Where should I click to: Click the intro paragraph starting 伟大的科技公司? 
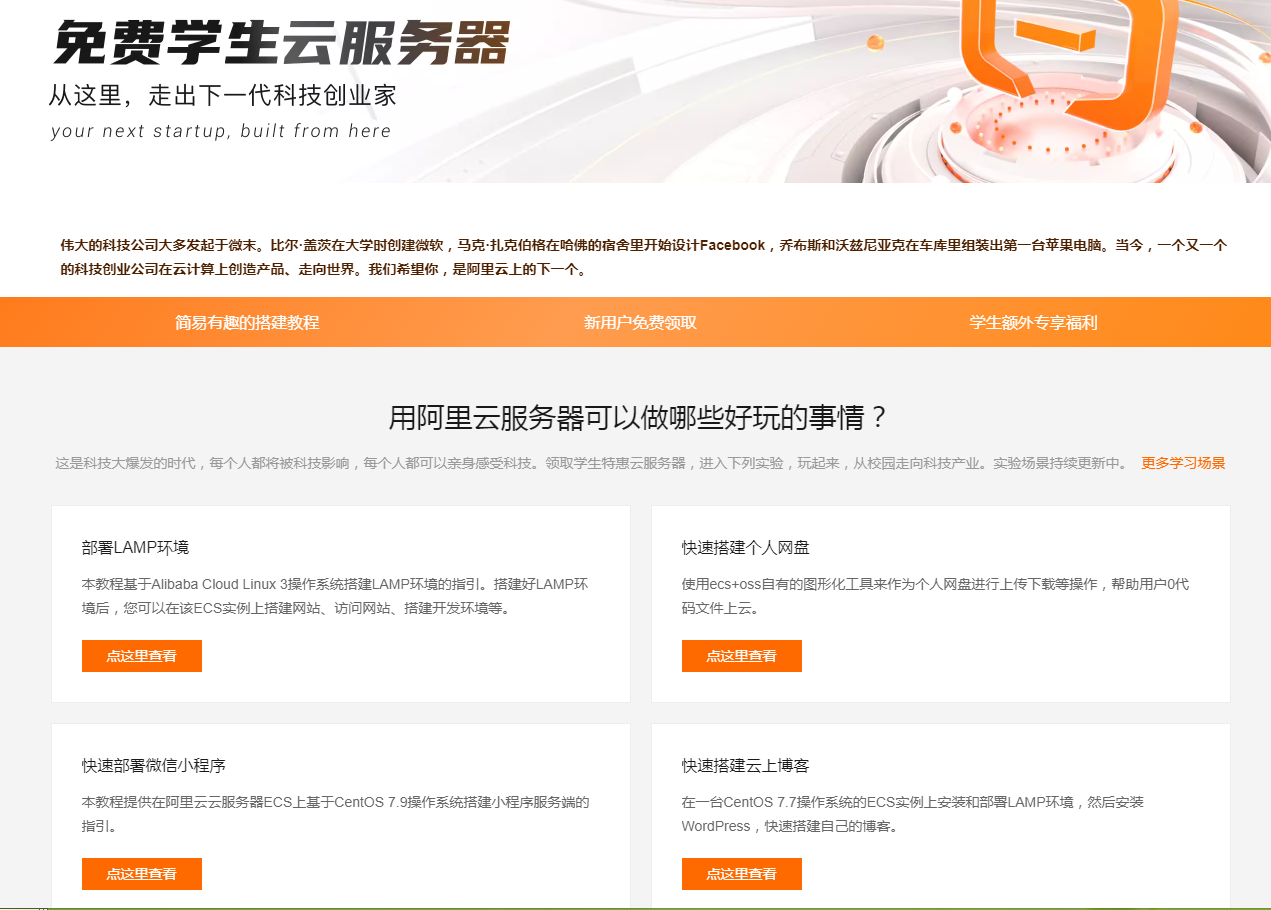click(x=643, y=257)
